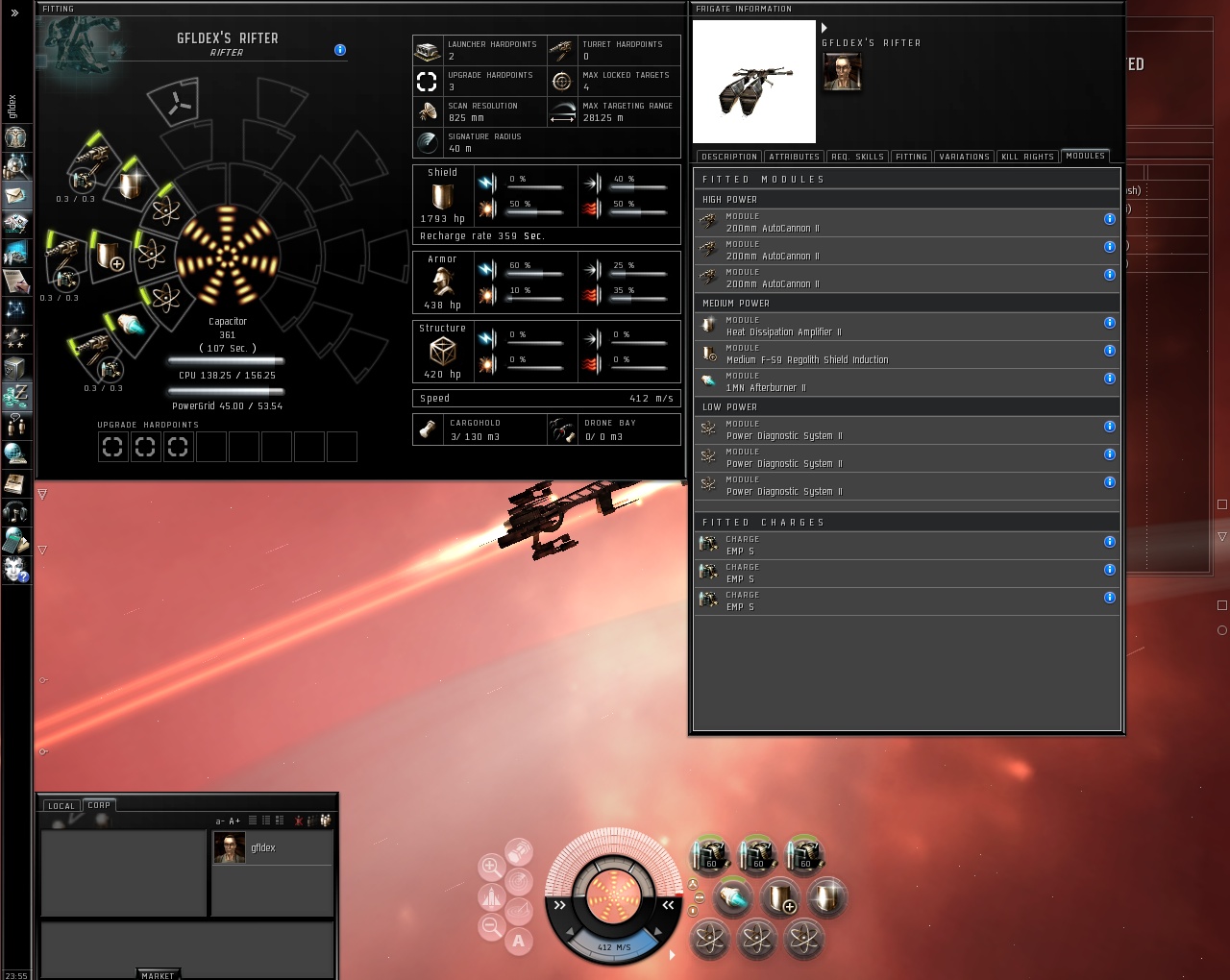Show info for Heat Dissipation Amplifier II
The height and width of the screenshot is (980, 1230).
click(1110, 323)
